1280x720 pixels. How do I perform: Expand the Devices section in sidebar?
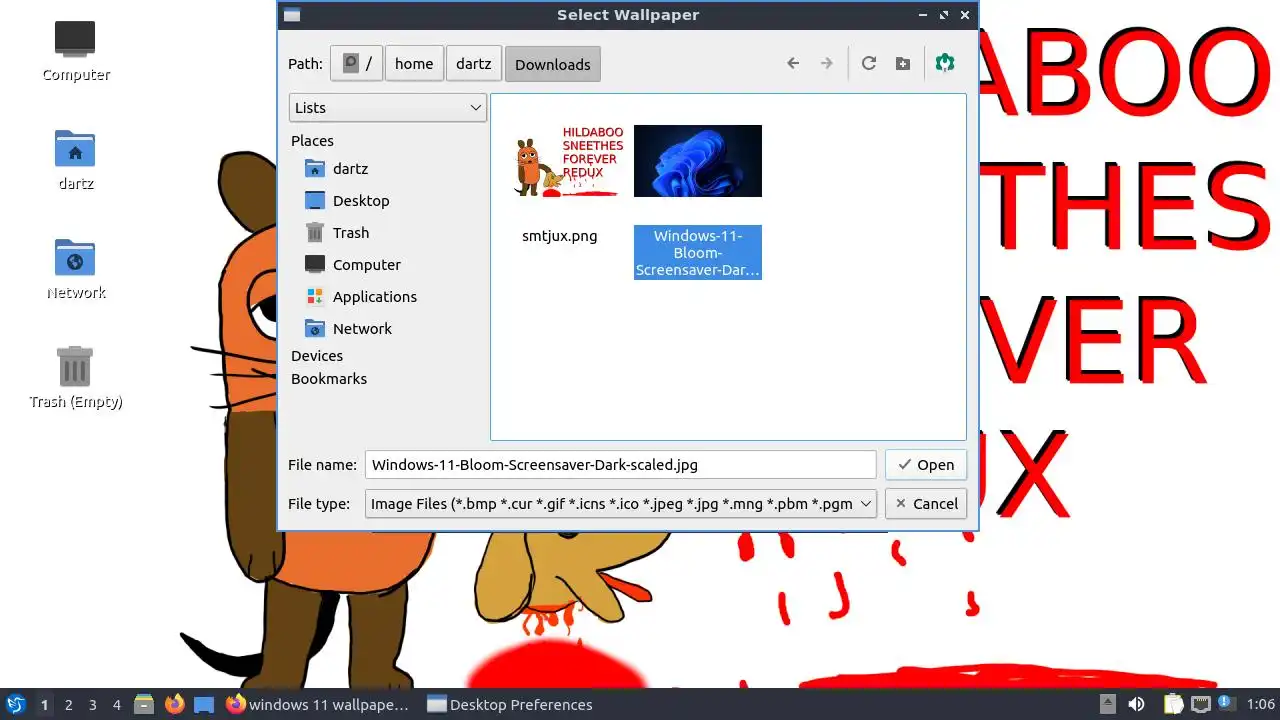point(317,356)
